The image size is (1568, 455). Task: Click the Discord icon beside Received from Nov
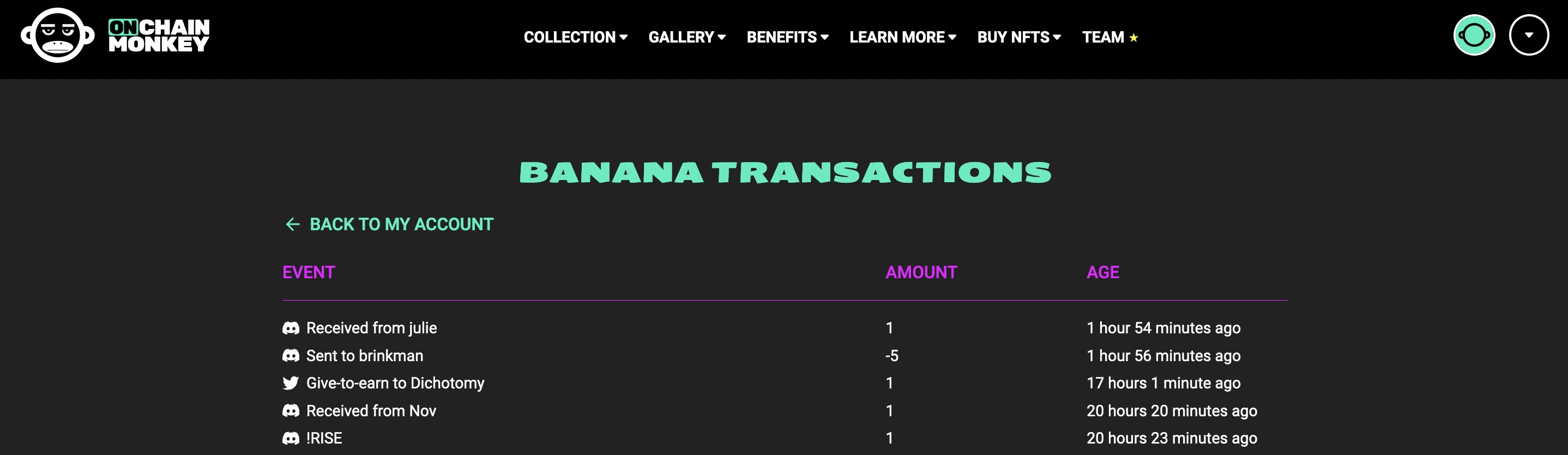click(291, 411)
